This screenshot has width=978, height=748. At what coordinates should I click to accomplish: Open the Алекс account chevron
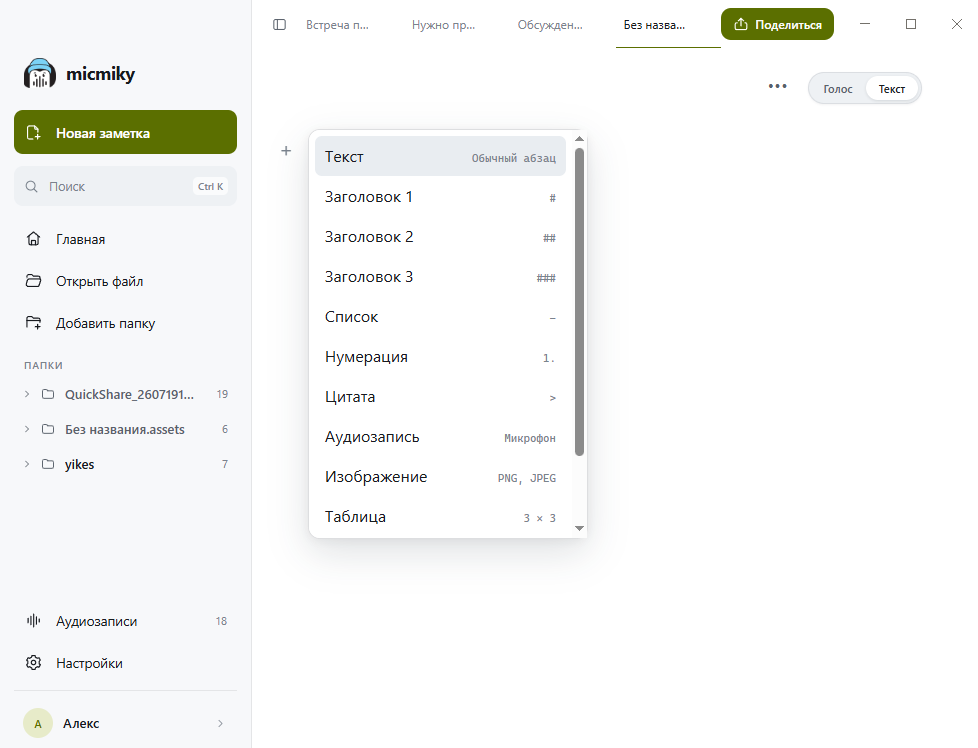220,723
